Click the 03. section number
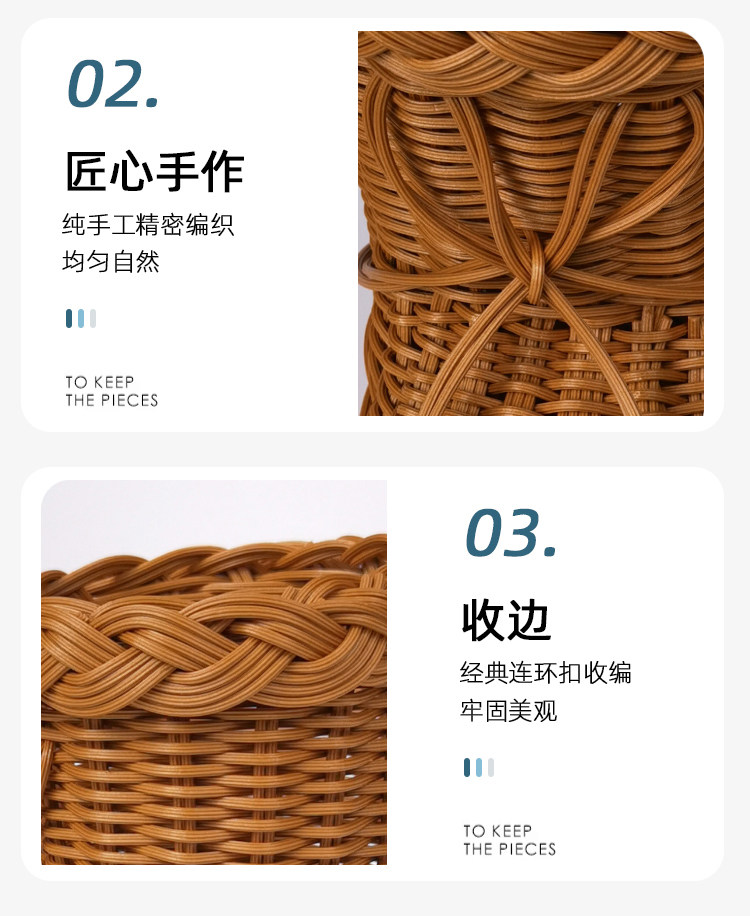 (x=511, y=533)
